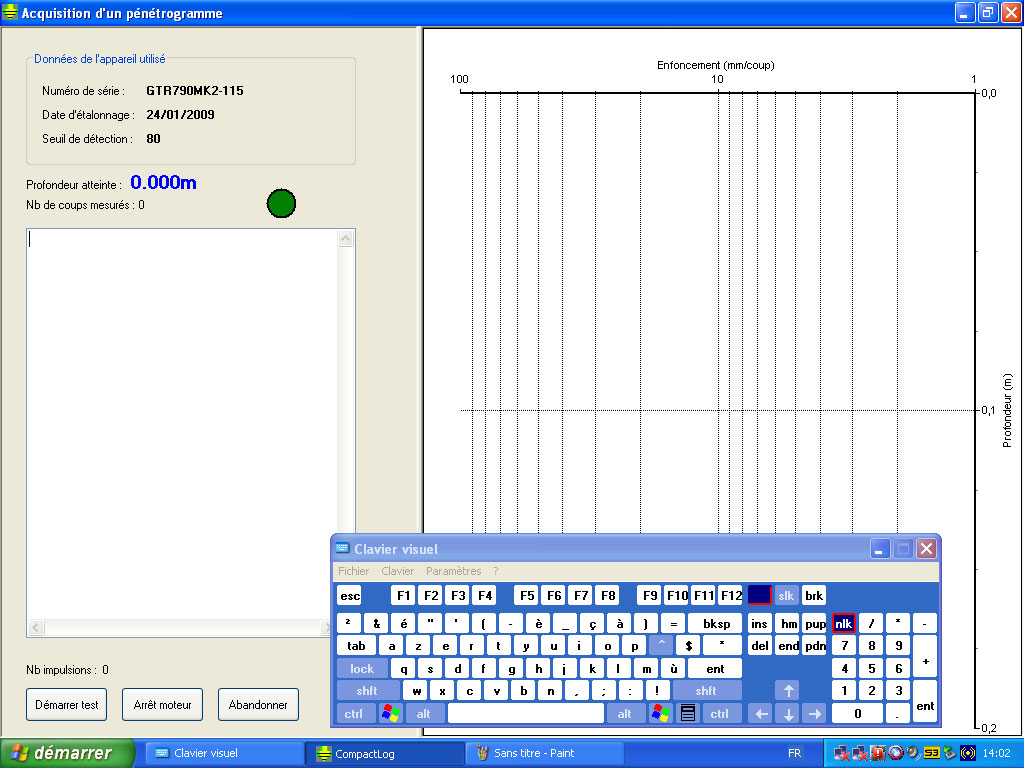Click the Abandonner button
This screenshot has height=768, width=1024.
click(258, 705)
